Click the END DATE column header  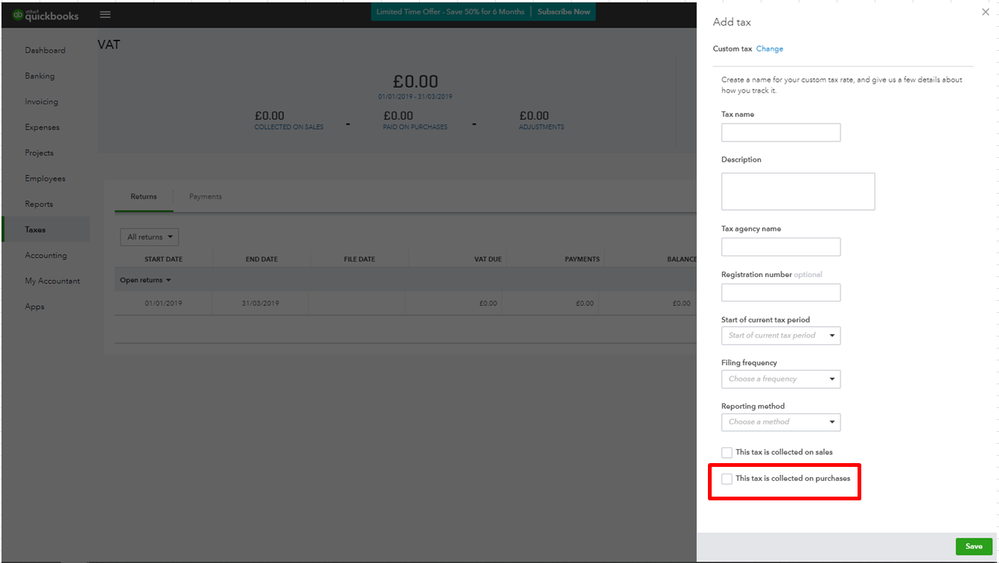[261, 259]
